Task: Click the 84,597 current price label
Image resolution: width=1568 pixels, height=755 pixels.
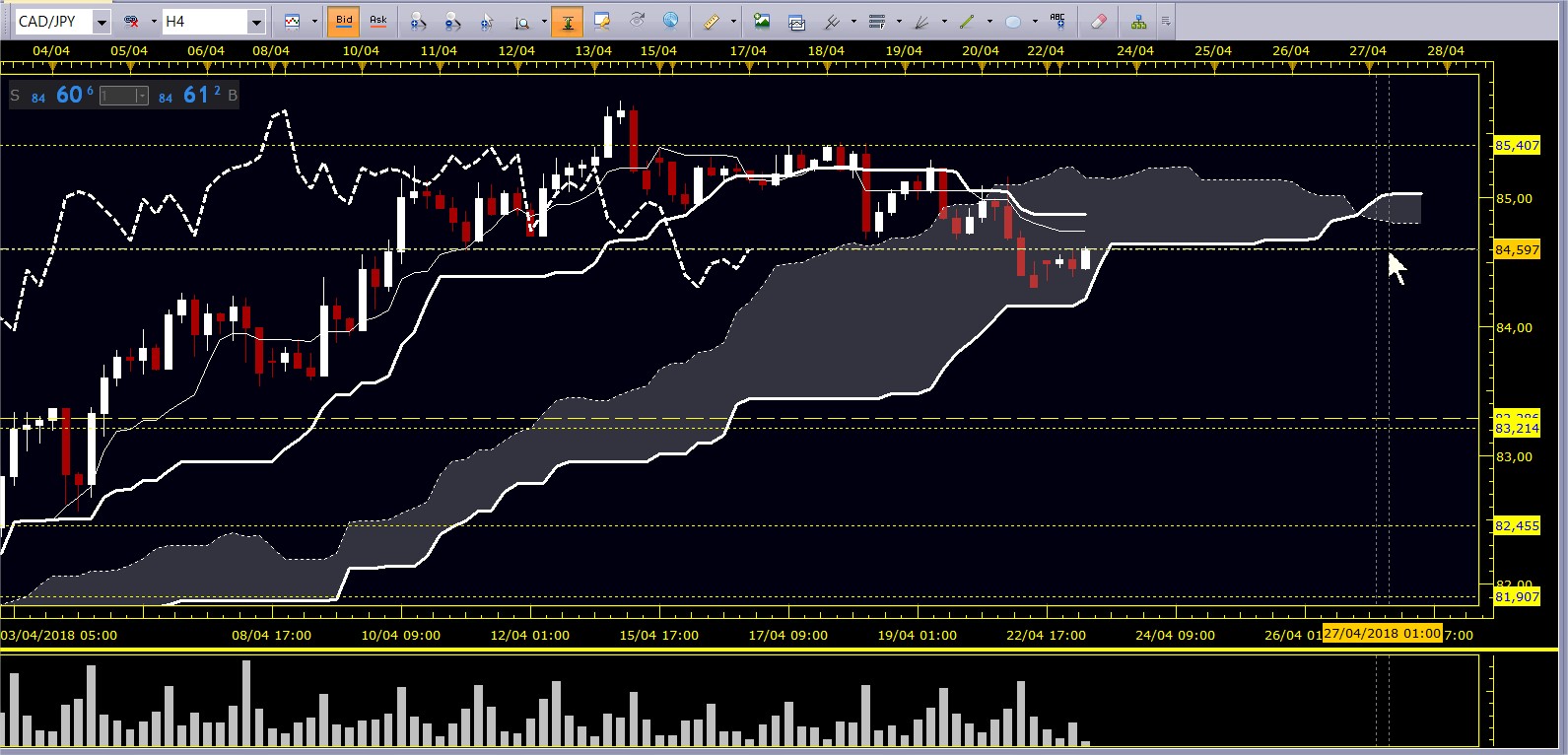Action: pos(1517,249)
